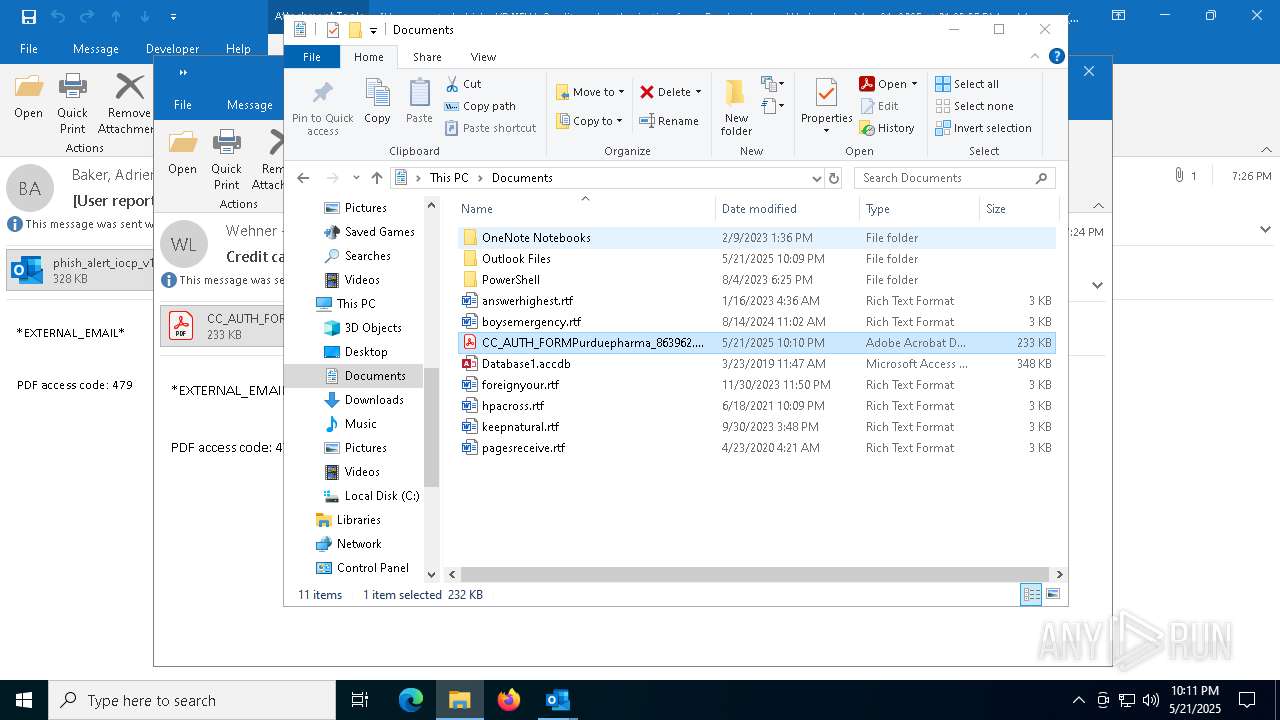Click This PC in address bar
Screen dimensions: 1280x720
(x=448, y=178)
